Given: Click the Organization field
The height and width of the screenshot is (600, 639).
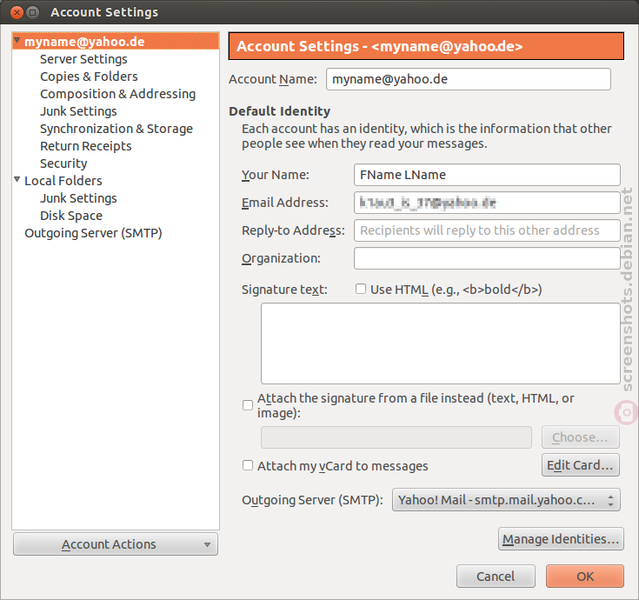Looking at the screenshot, I should click(487, 258).
